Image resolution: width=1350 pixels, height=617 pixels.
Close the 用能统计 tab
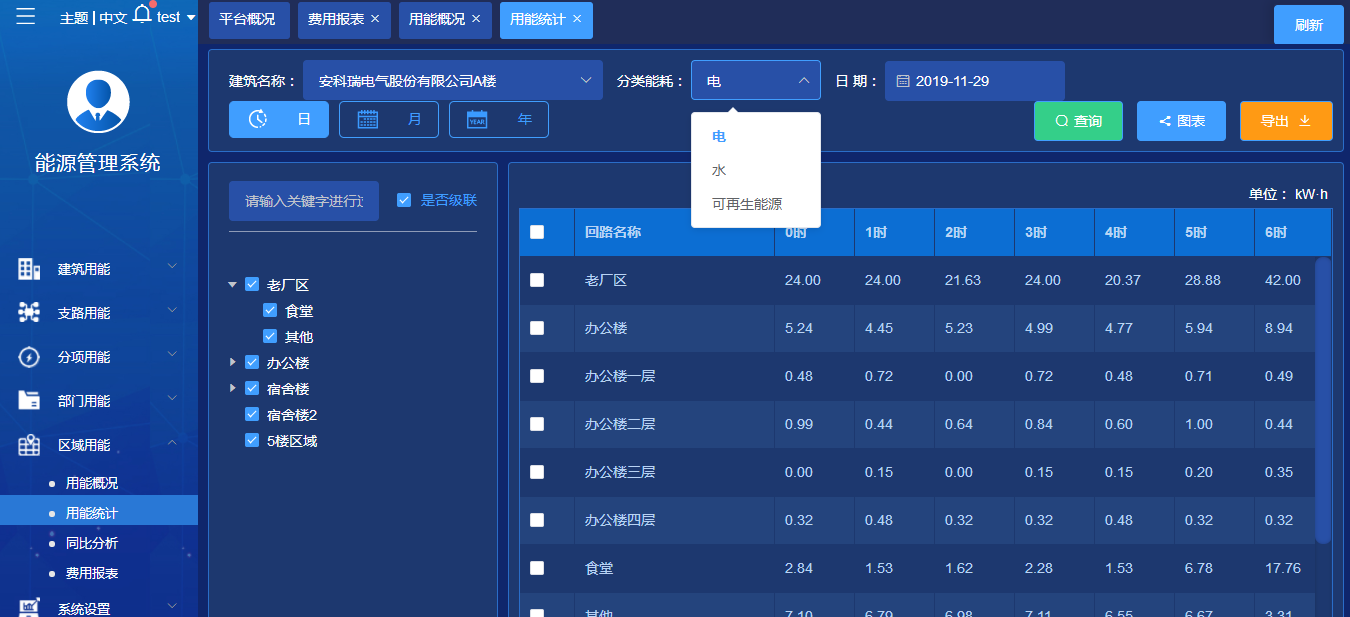(x=577, y=19)
